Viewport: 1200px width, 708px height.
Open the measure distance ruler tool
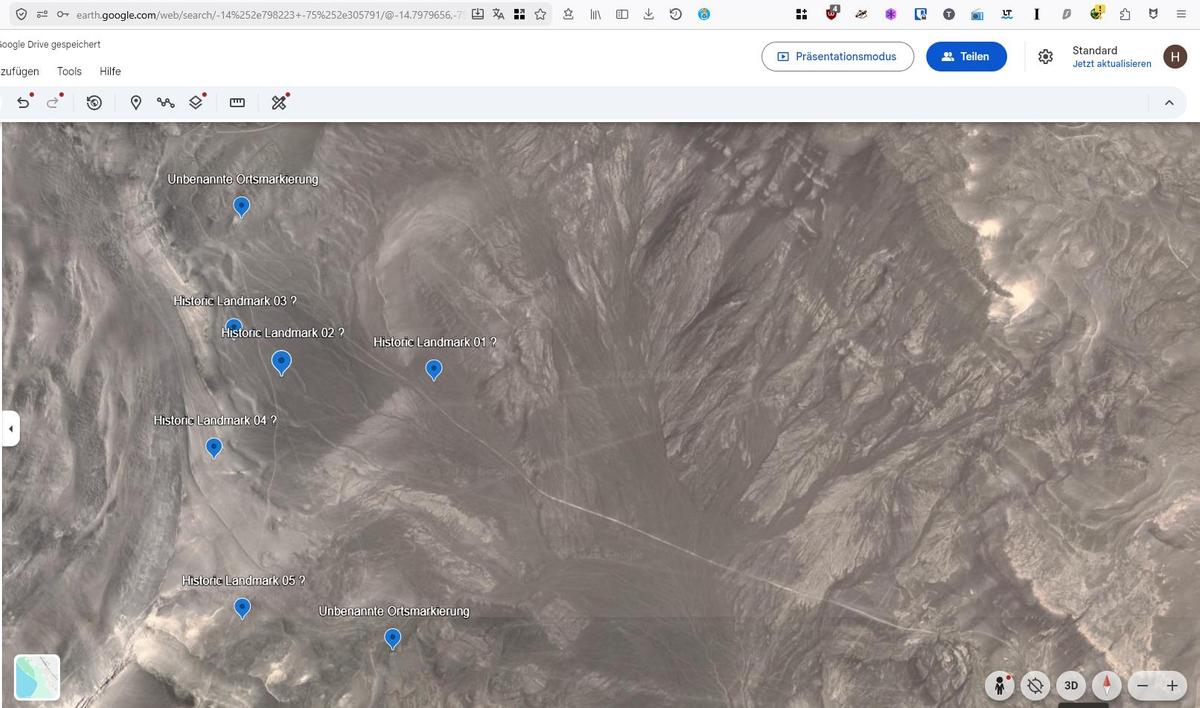[237, 102]
